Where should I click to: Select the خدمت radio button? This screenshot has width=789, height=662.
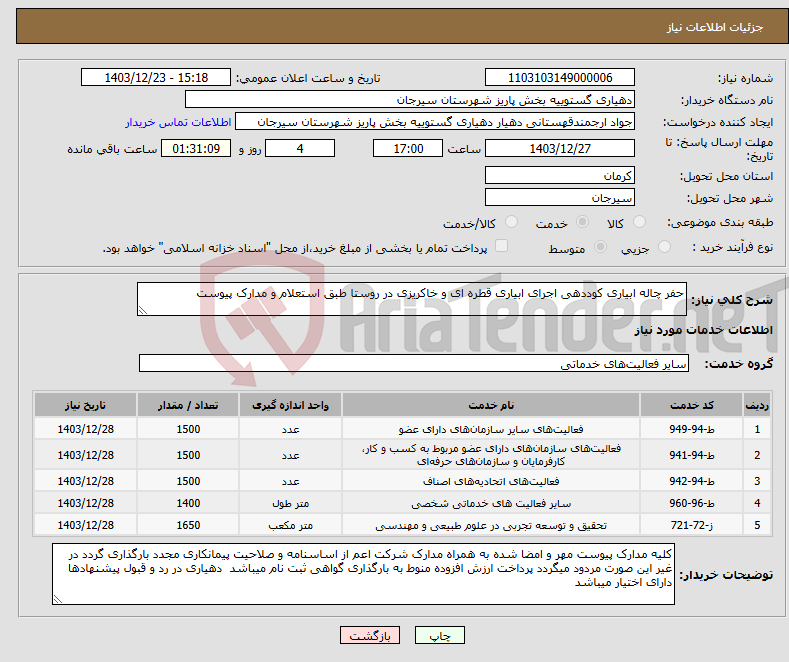tap(582, 222)
